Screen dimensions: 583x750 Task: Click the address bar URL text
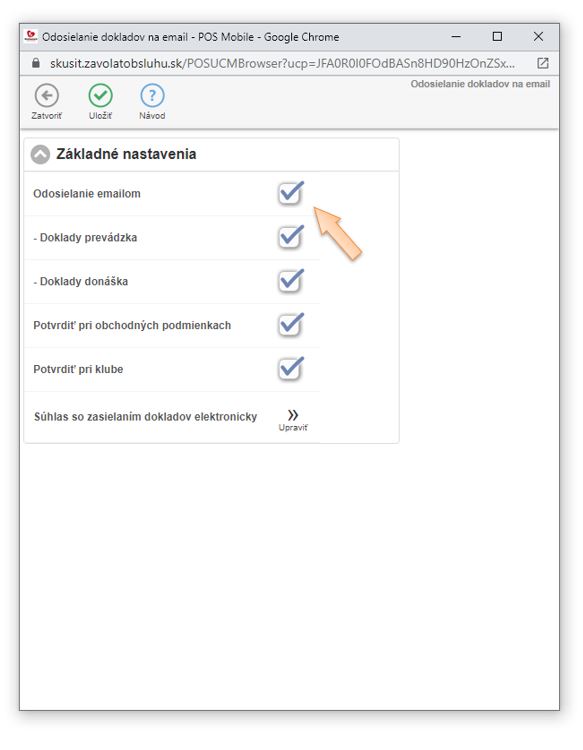tap(282, 63)
